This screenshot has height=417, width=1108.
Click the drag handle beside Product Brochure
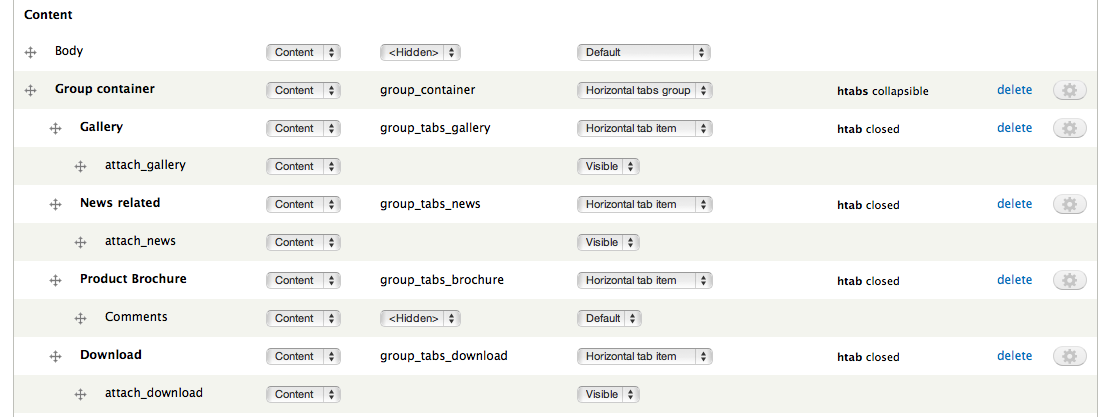tap(56, 280)
